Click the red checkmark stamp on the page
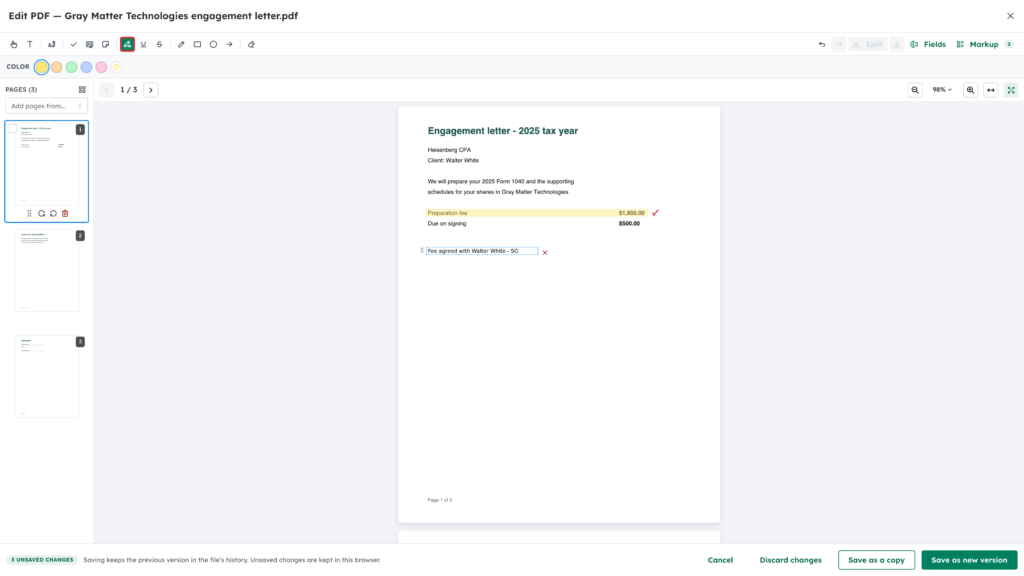The image size is (1024, 576). (x=656, y=212)
